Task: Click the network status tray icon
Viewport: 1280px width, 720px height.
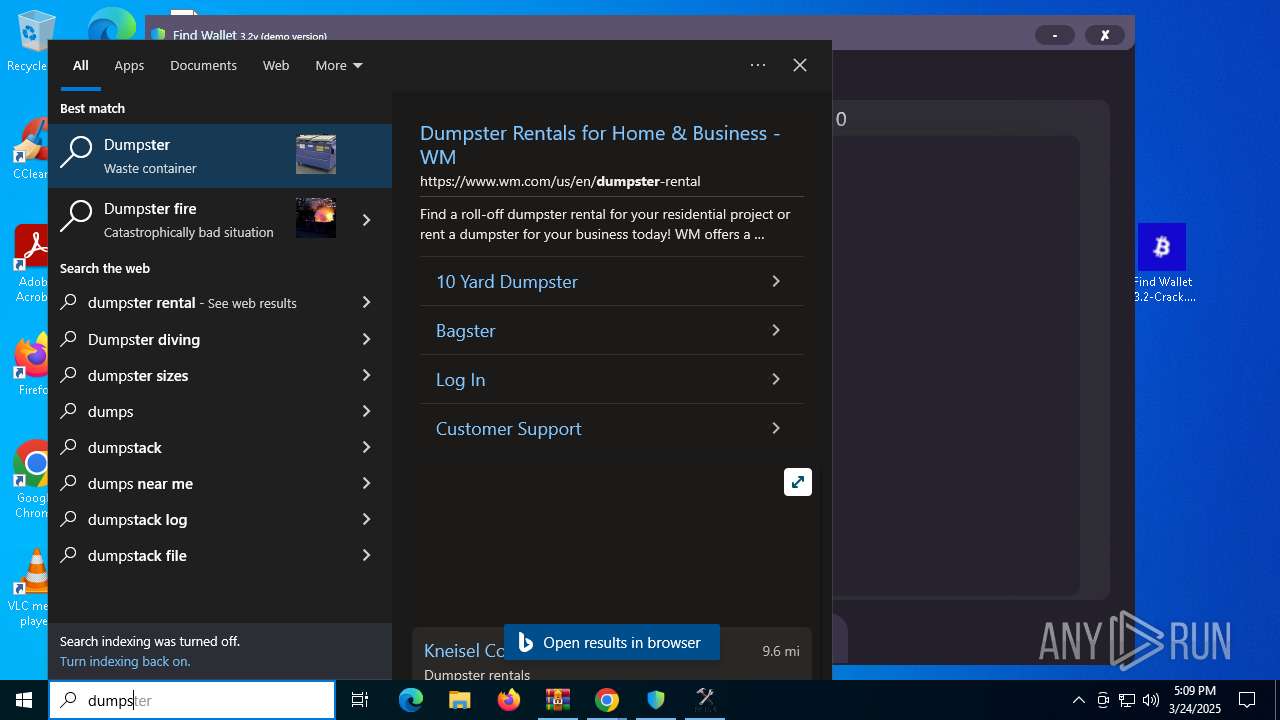Action: point(1127,700)
